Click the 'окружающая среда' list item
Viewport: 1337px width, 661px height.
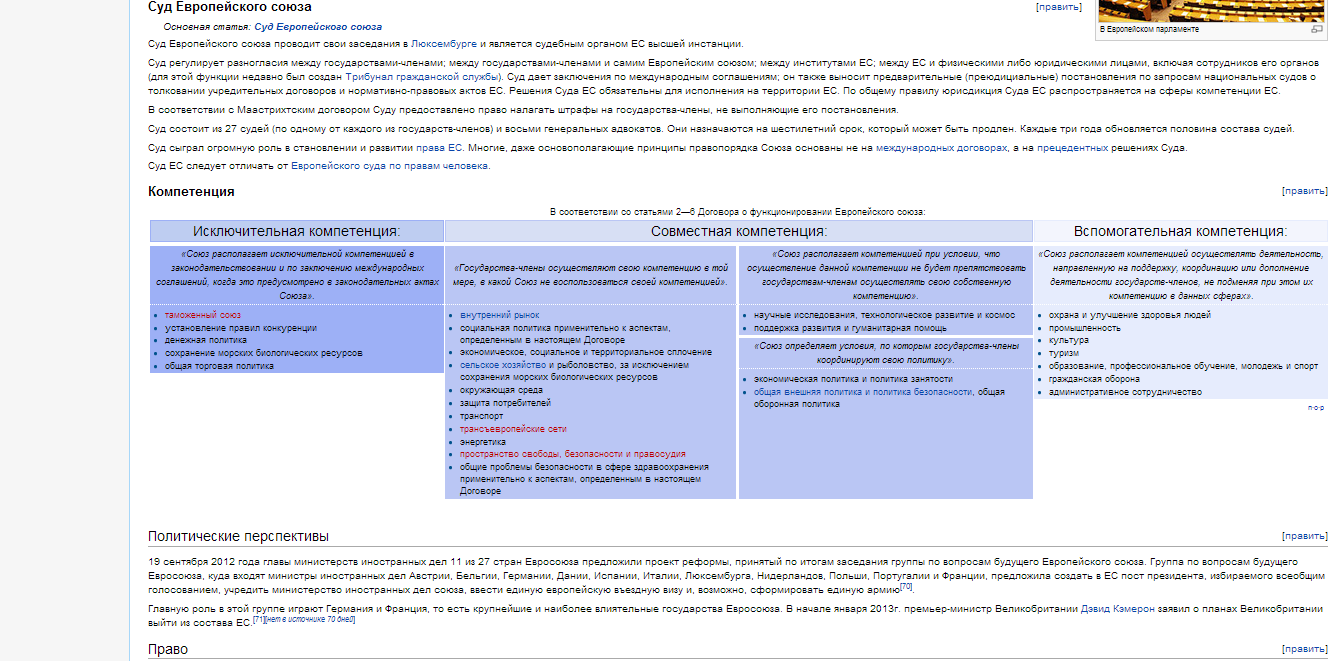click(502, 391)
